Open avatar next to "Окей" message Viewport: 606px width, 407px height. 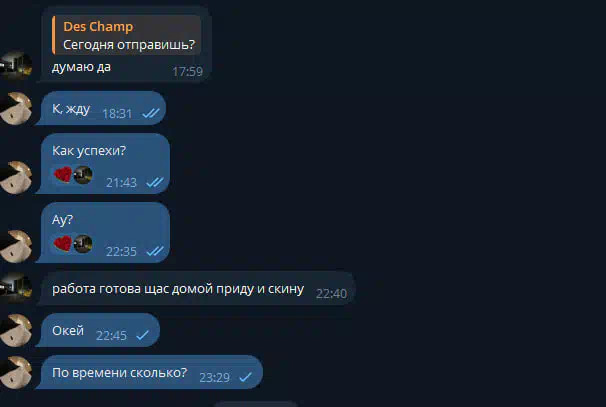(x=16, y=330)
